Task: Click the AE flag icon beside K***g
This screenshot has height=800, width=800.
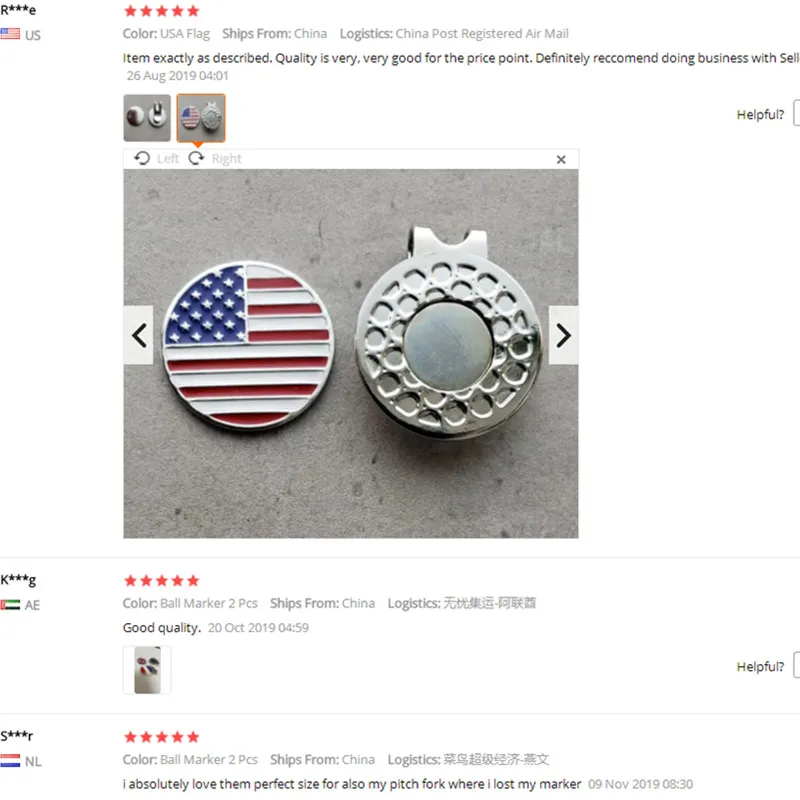Action: pyautogui.click(x=10, y=605)
